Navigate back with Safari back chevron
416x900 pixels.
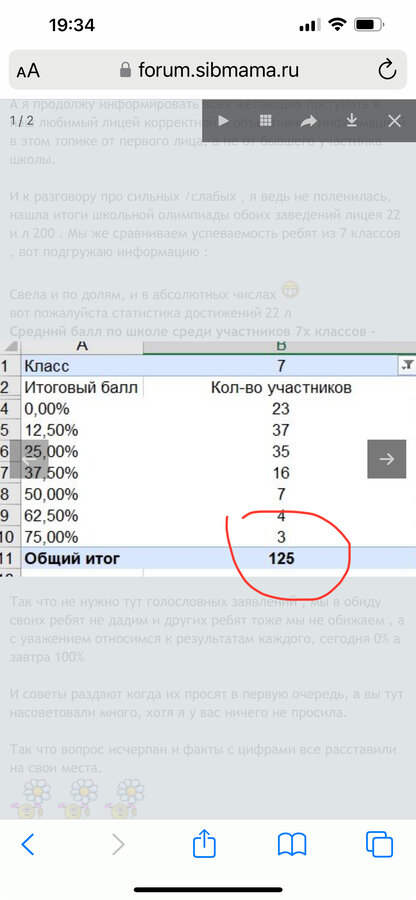(x=28, y=844)
